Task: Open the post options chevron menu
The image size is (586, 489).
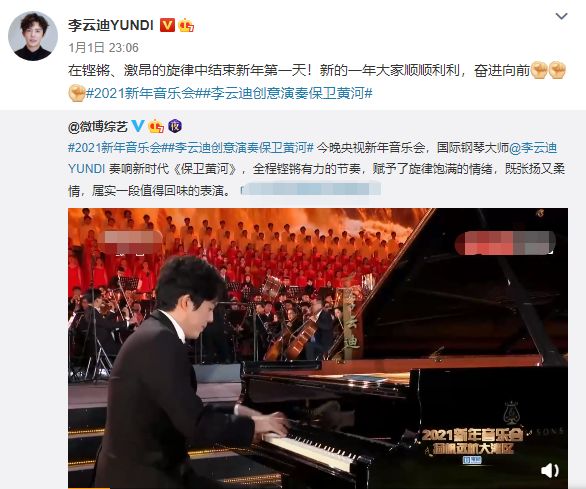Action: pos(561,16)
